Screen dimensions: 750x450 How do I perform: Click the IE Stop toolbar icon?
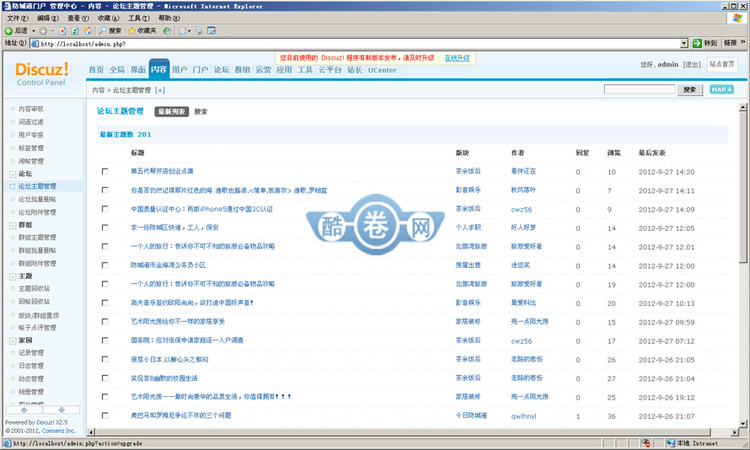coord(63,31)
